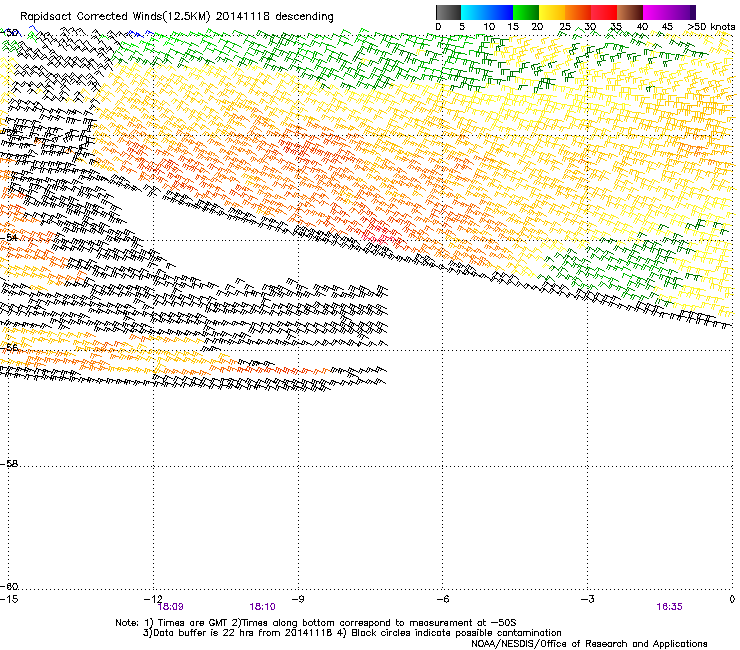Click the yellow 20-25 knots legend swatch
Image resolution: width=740 pixels, height=650 pixels.
pos(552,12)
